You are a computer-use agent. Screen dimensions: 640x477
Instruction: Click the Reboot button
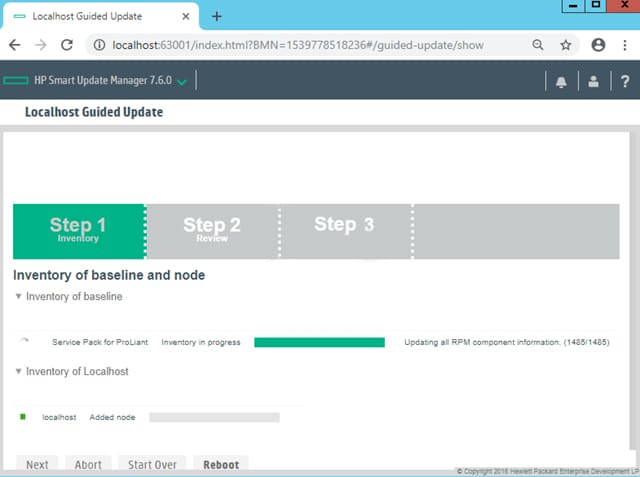coord(221,464)
